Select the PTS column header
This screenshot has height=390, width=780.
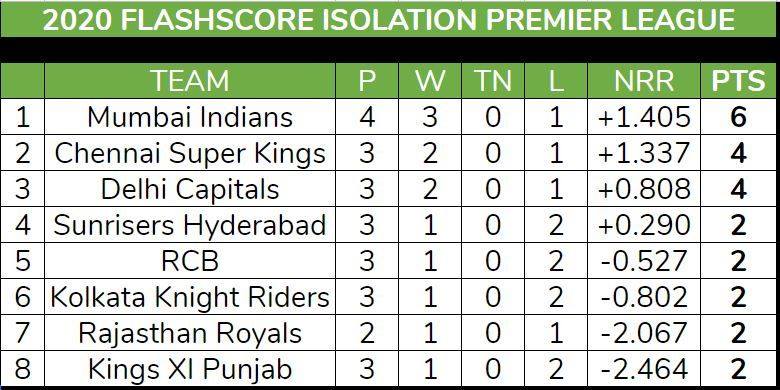739,81
